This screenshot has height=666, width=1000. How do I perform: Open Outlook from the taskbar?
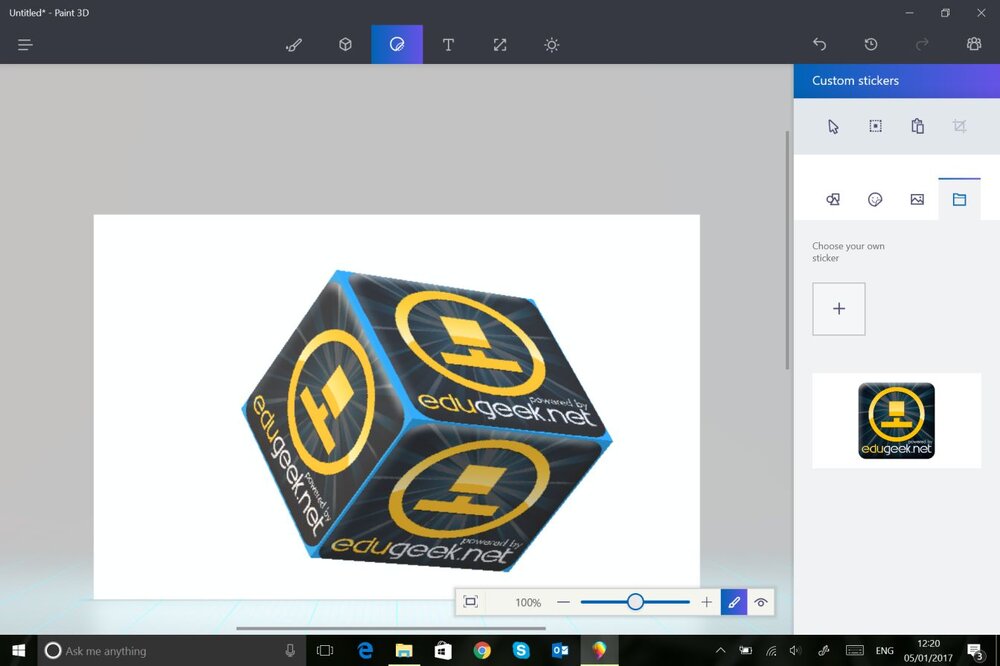tap(560, 651)
